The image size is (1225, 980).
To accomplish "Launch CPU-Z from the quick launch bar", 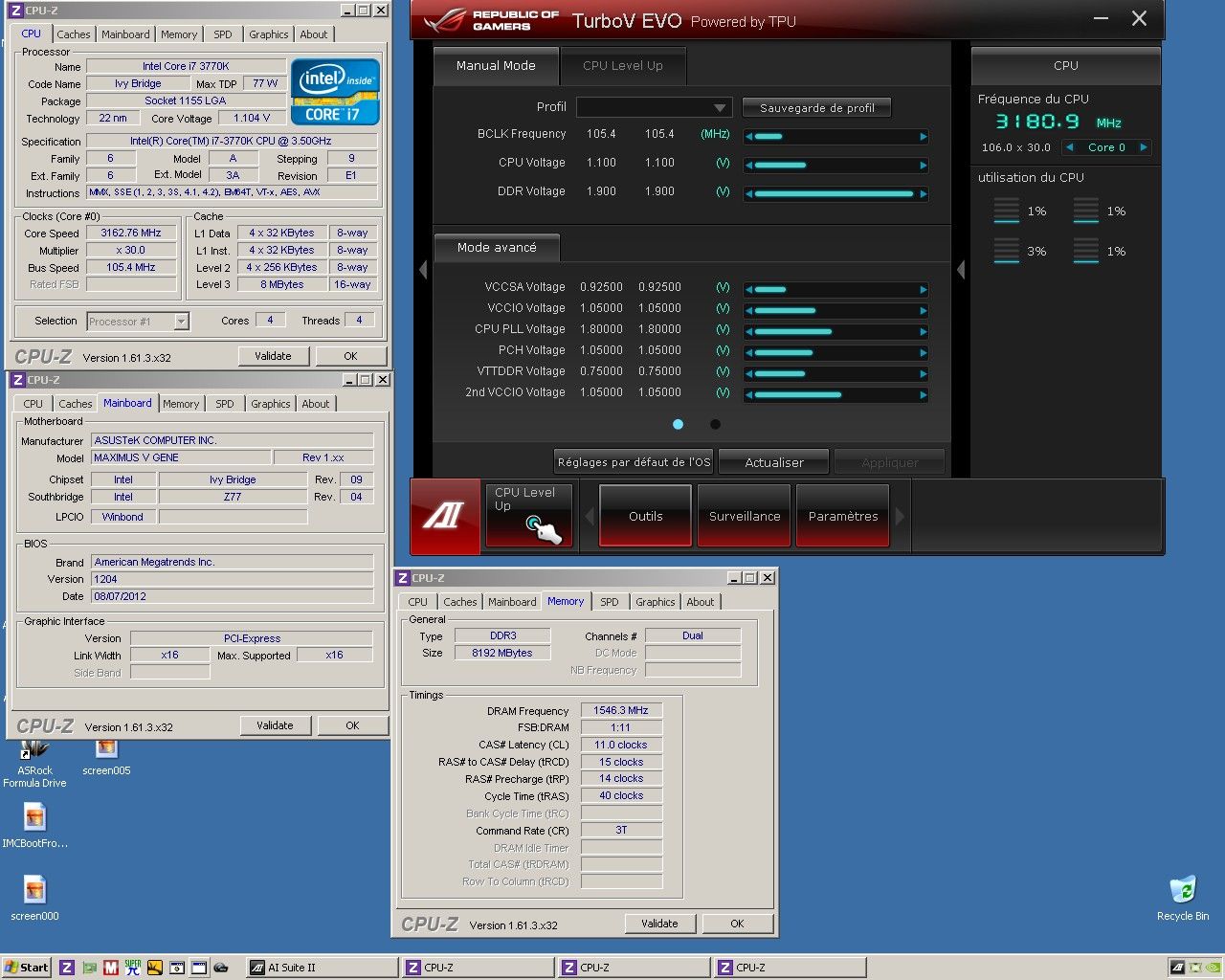I will [67, 968].
